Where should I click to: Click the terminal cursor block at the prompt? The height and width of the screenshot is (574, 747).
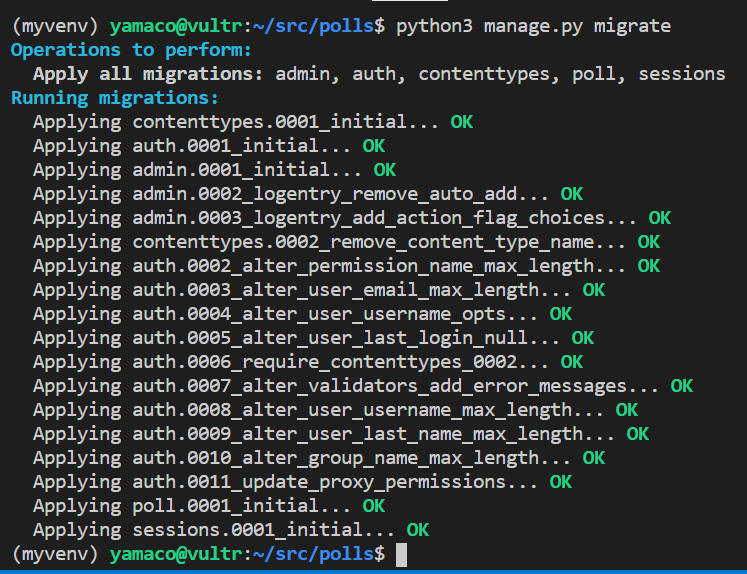coord(401,555)
